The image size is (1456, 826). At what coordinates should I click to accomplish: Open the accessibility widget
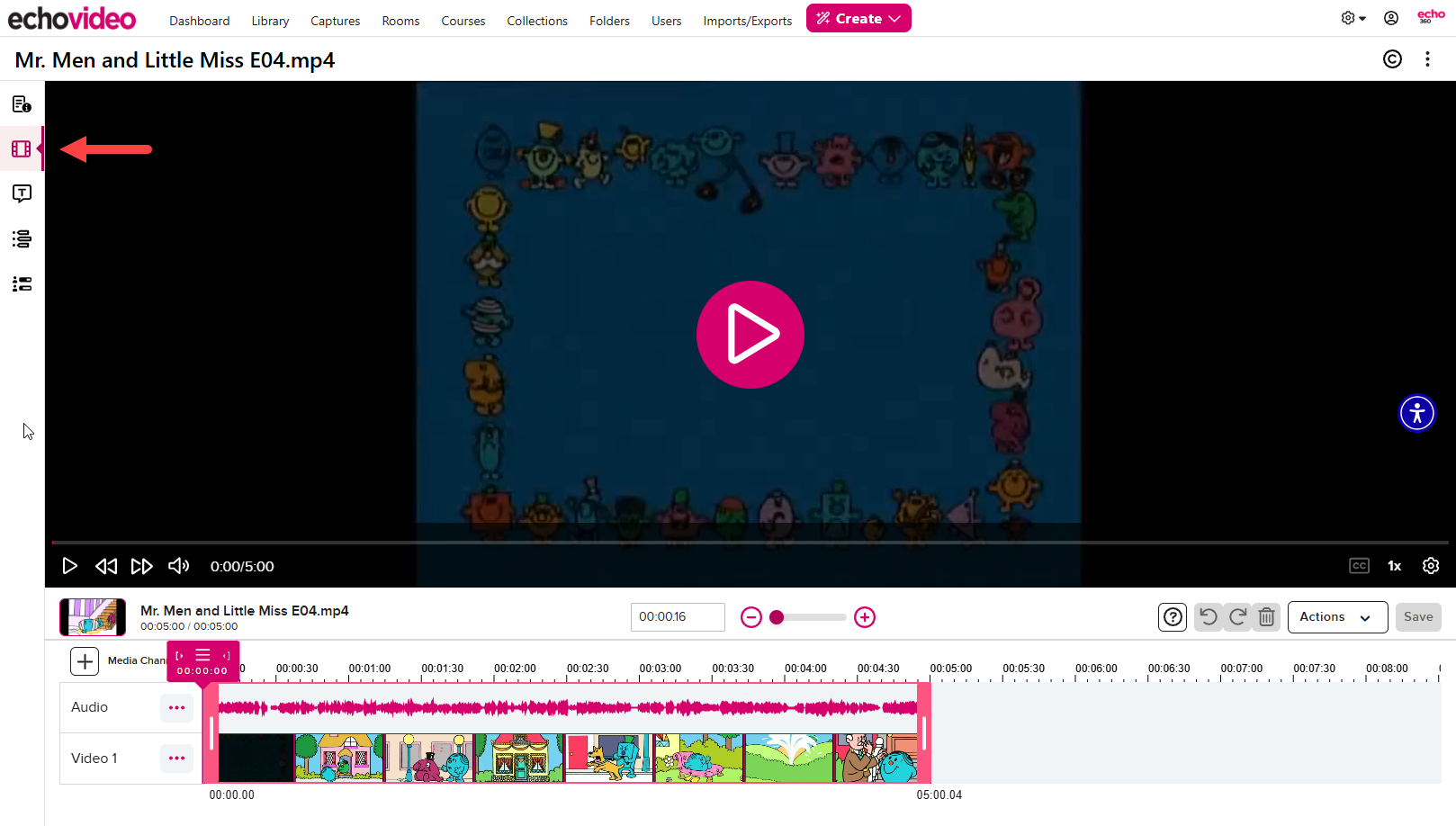pos(1417,413)
